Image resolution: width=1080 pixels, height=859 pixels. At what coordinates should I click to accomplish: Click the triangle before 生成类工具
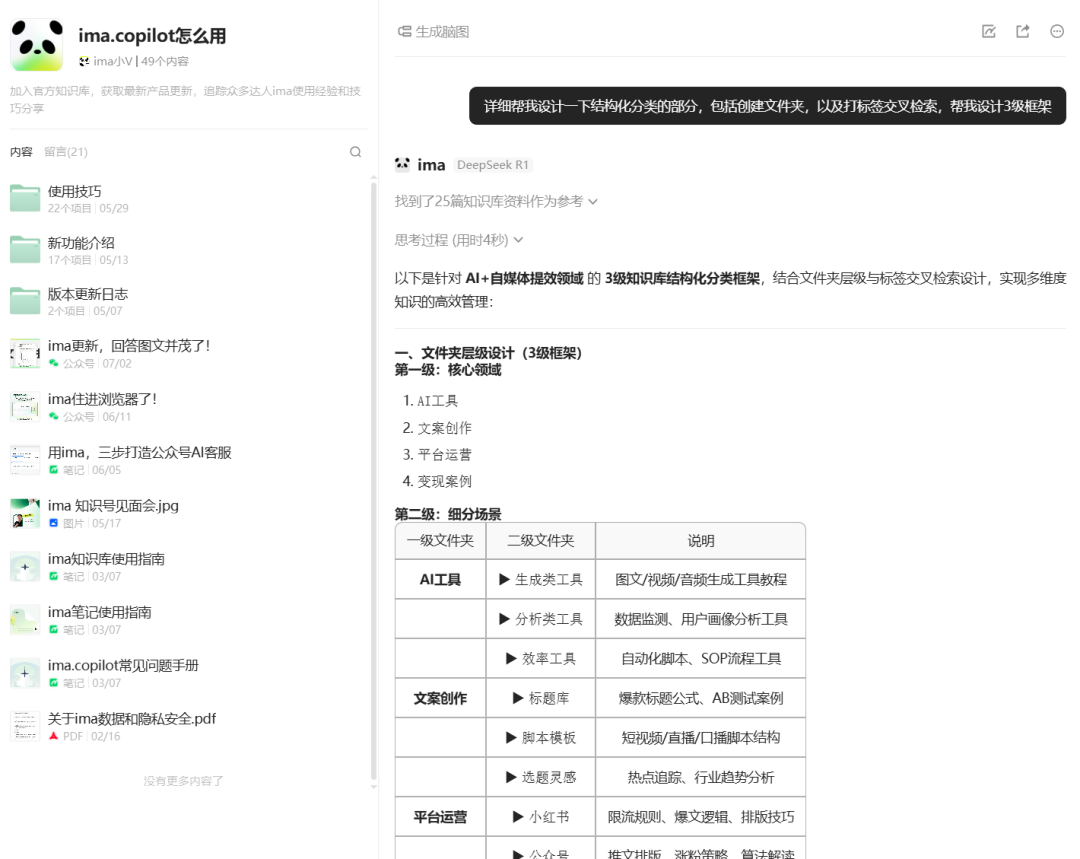pos(504,579)
